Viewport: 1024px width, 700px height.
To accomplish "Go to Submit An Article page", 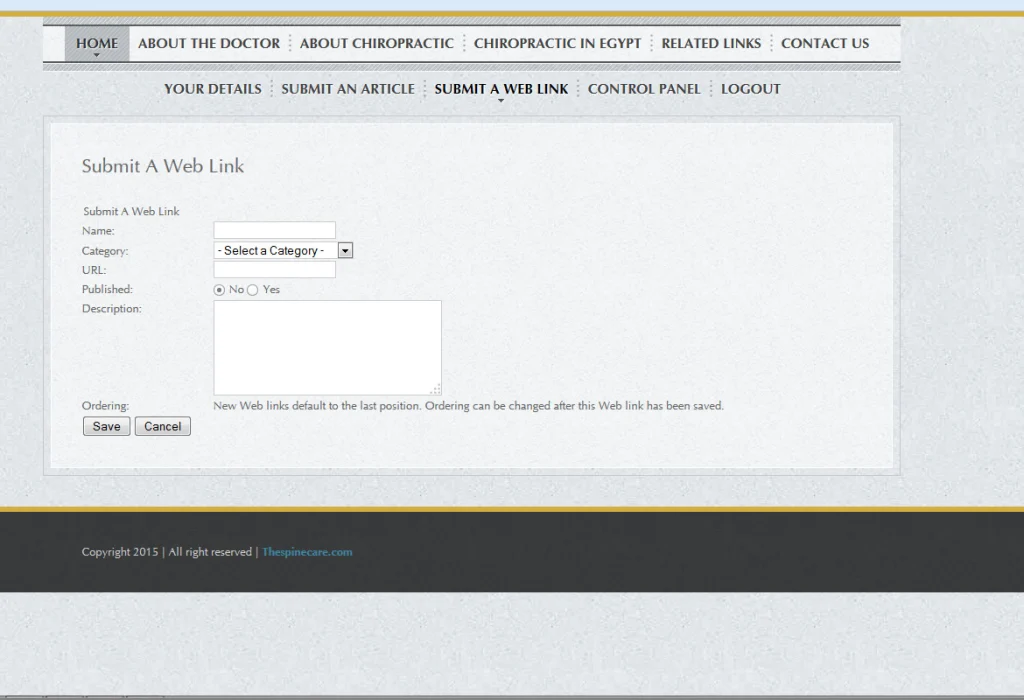I will [348, 89].
